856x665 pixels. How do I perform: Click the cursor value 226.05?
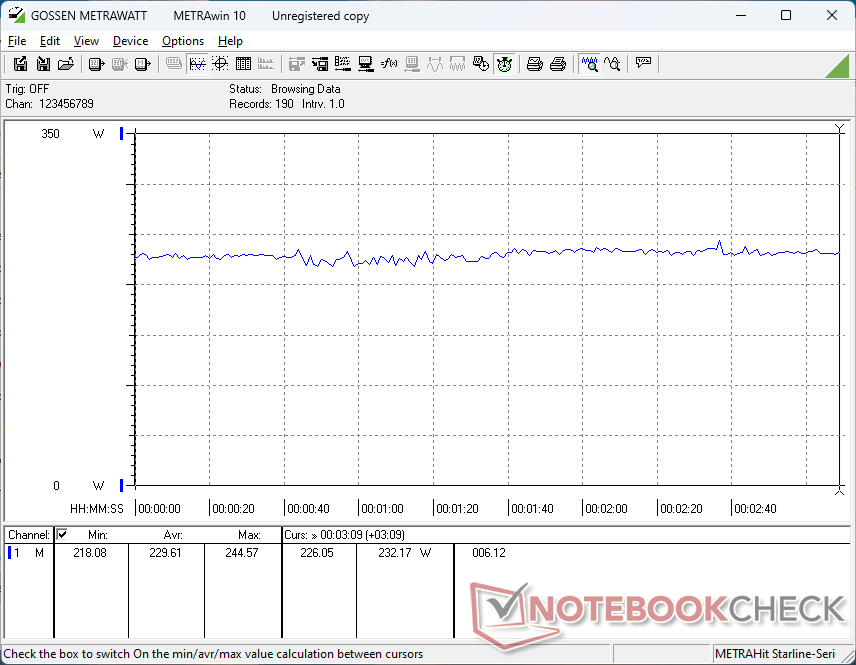coord(317,553)
